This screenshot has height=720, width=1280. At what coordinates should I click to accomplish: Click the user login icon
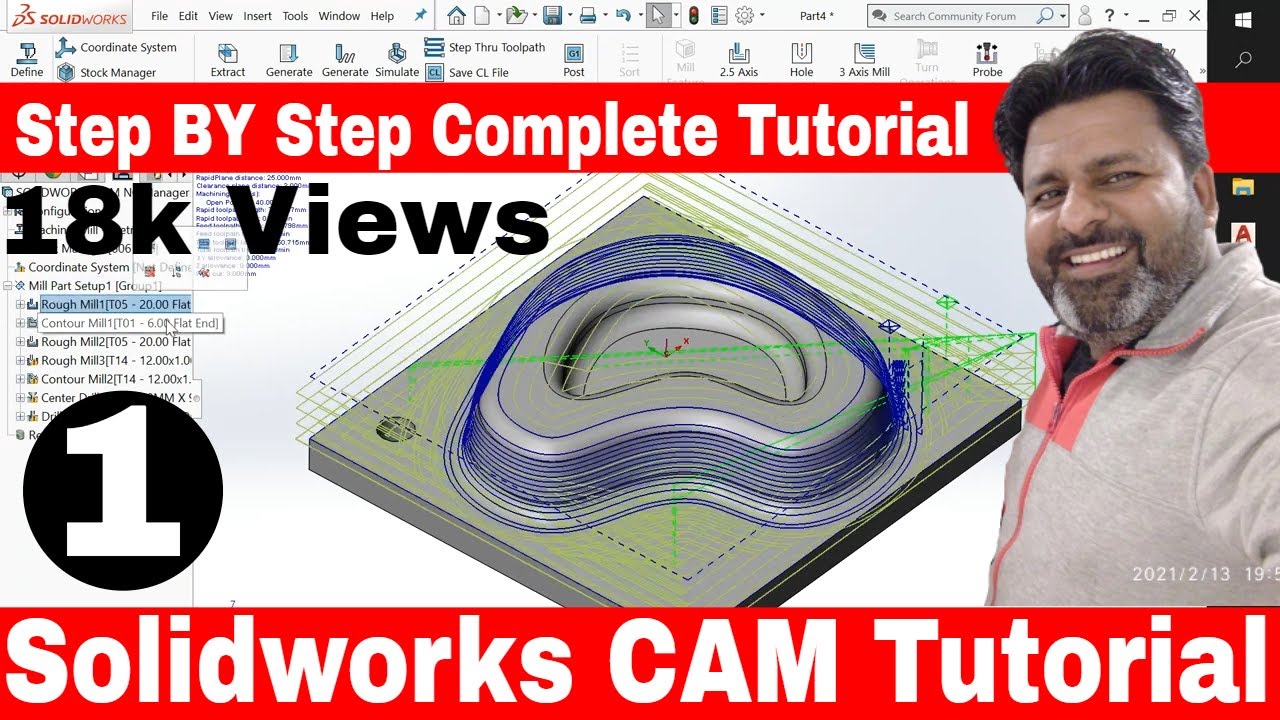[1085, 16]
